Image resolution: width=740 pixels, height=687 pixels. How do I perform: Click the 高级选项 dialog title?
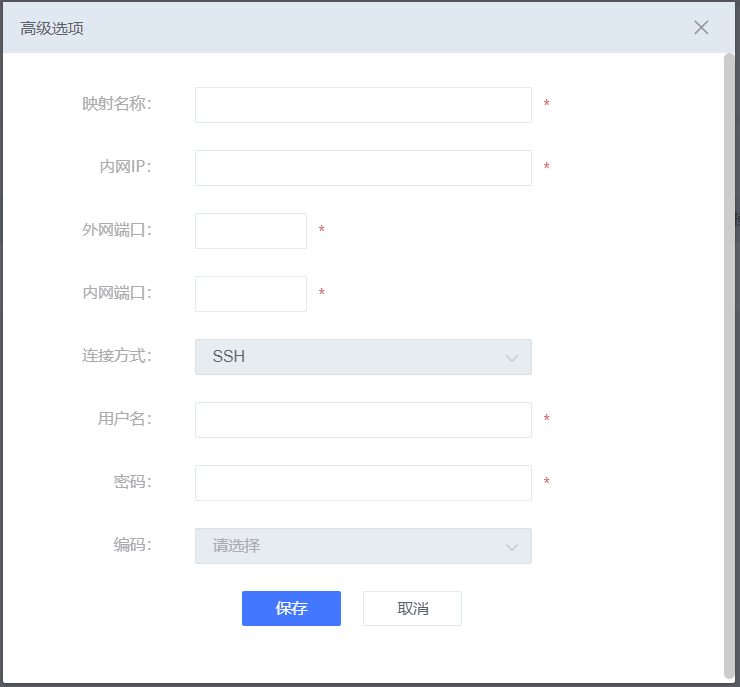click(52, 28)
